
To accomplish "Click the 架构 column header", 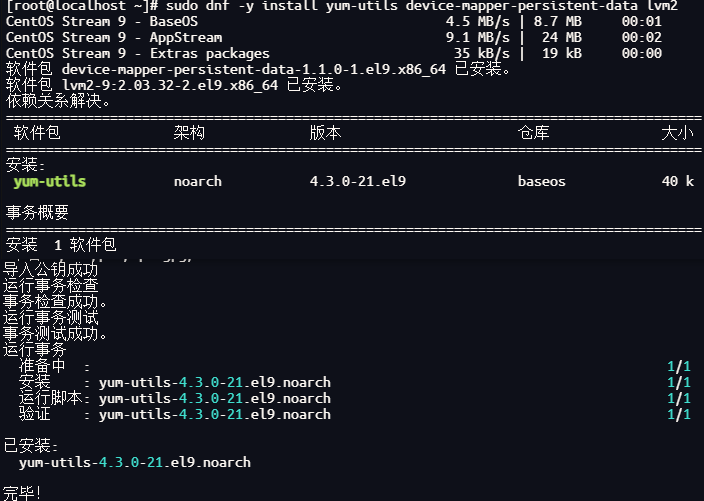I will coord(189,132).
